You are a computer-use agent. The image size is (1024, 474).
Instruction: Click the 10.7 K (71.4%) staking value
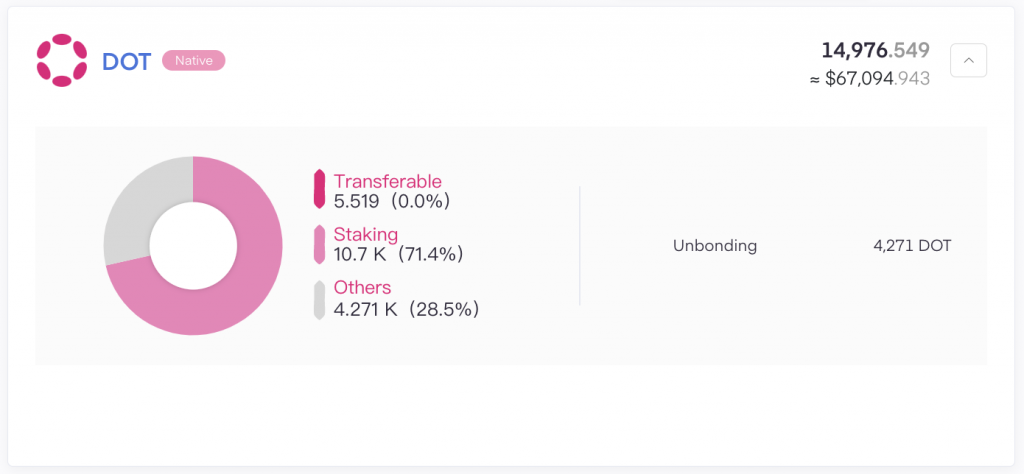coord(398,254)
